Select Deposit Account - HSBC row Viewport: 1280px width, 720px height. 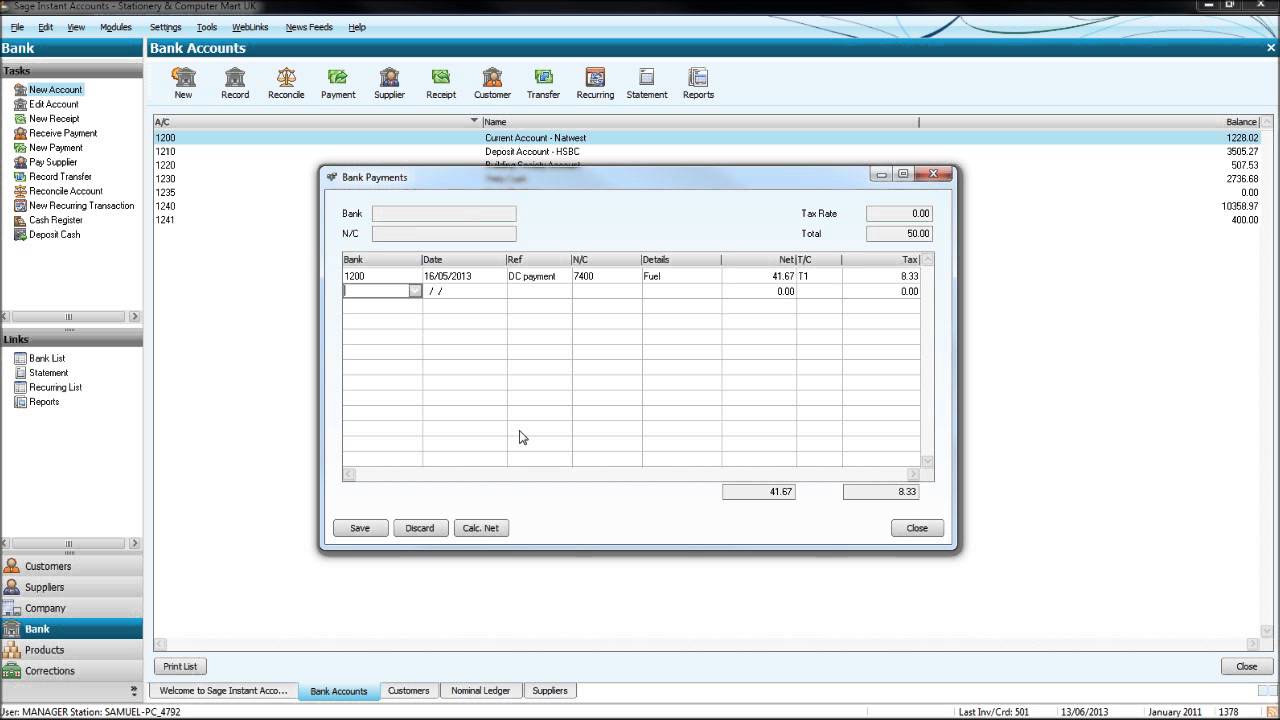point(706,152)
